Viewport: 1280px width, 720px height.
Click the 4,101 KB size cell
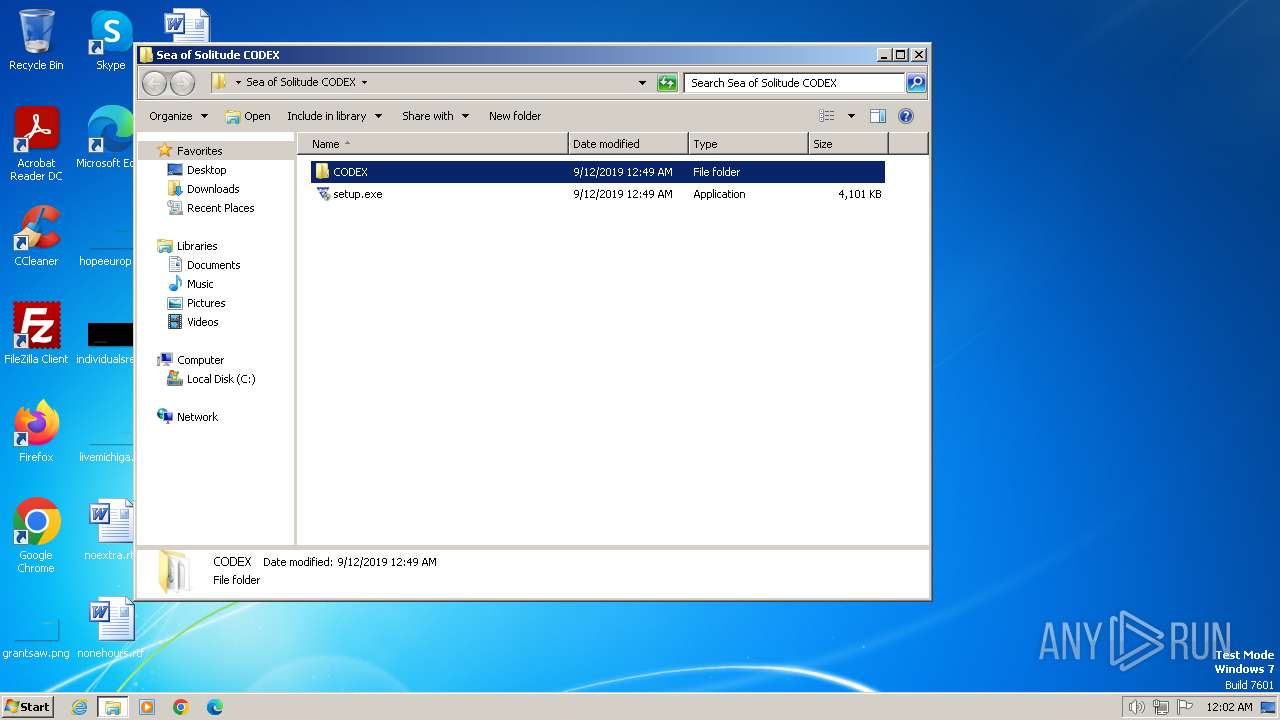[x=859, y=194]
